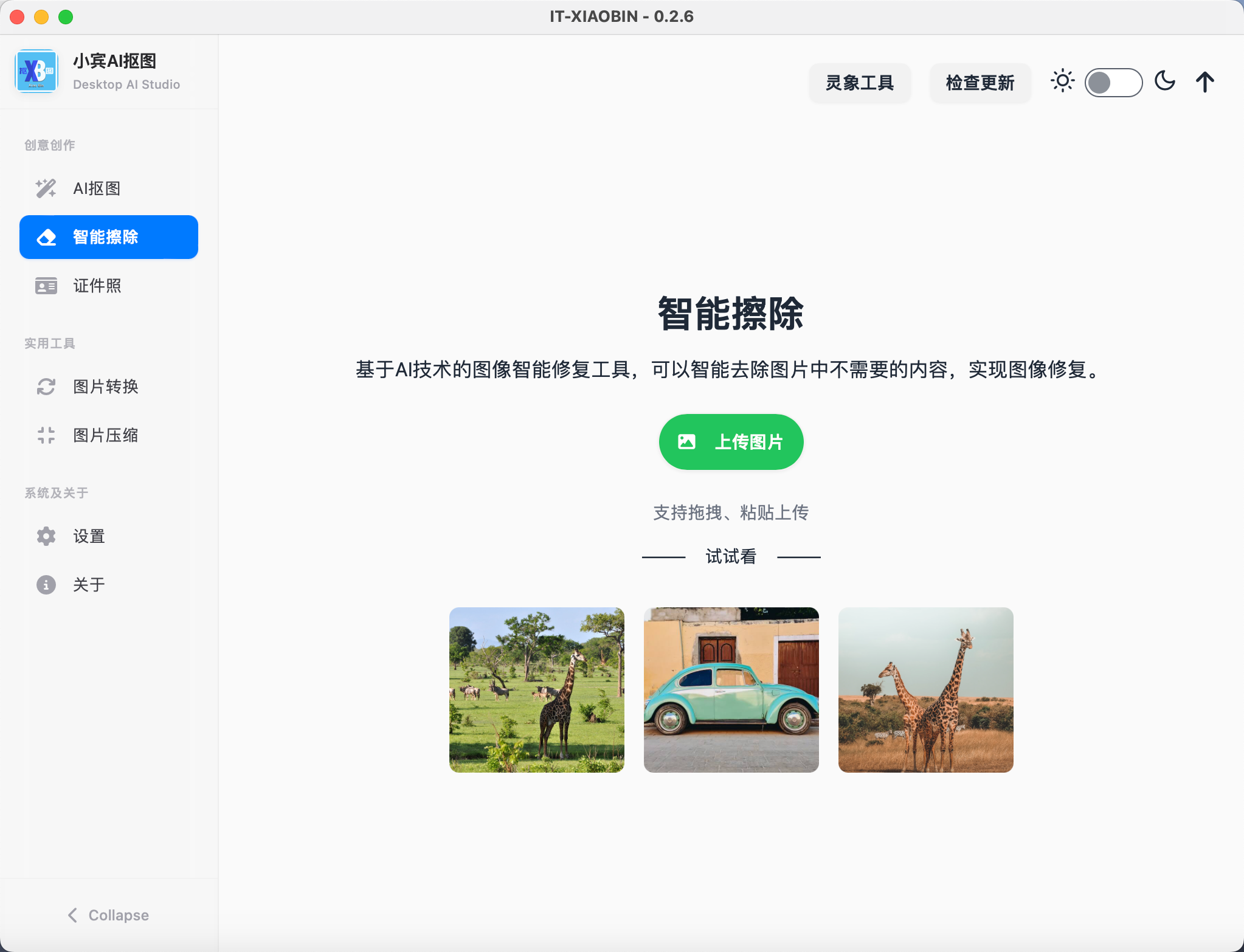Click the eraser icon beside 智能擦除
1244x952 pixels.
pyautogui.click(x=46, y=237)
